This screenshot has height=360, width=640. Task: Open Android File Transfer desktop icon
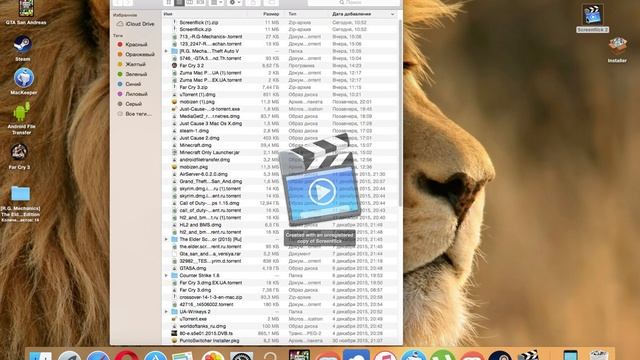point(21,118)
